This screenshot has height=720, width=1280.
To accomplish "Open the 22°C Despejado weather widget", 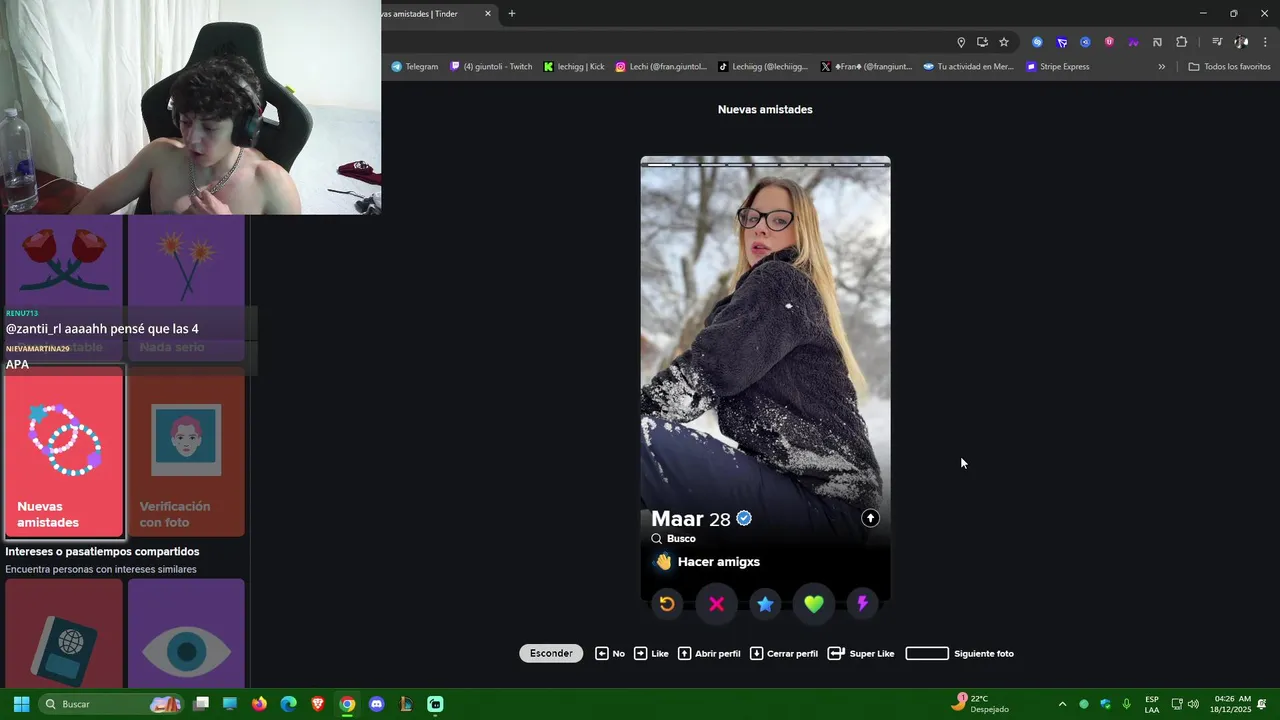I will pyautogui.click(x=980, y=704).
